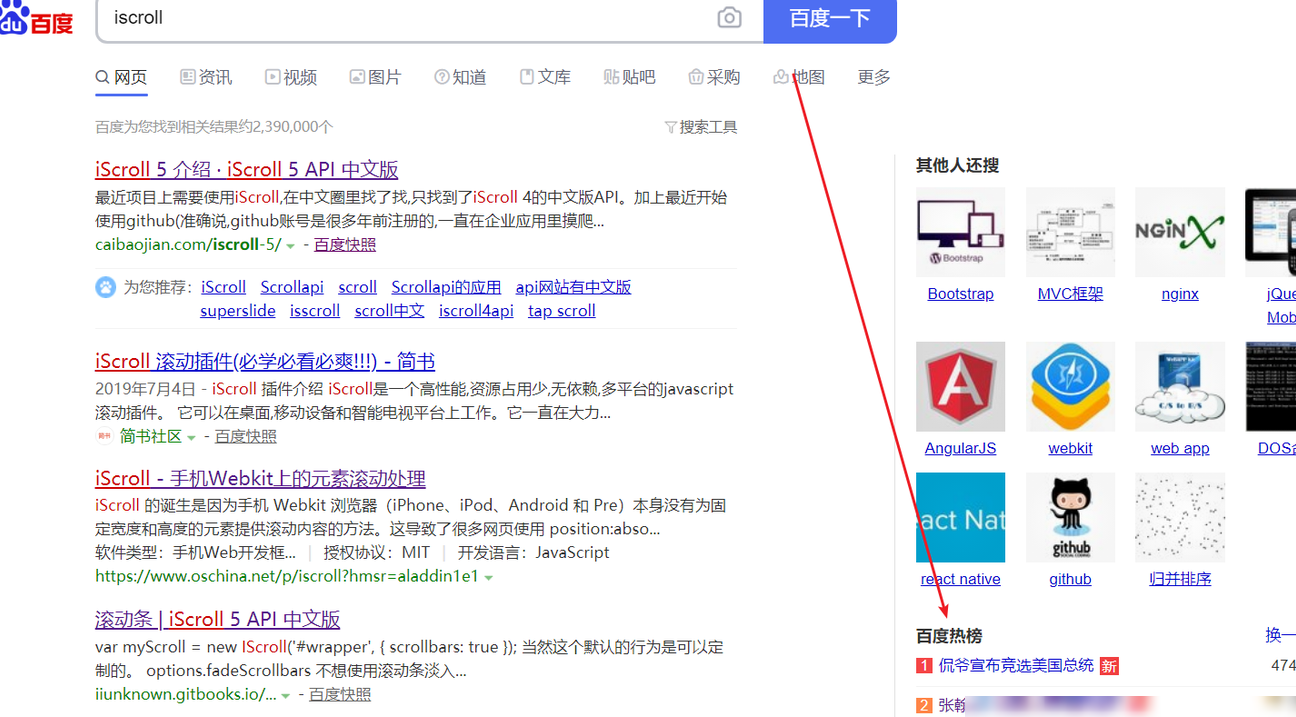Screen dimensions: 1296x717
Task: Switch to the 资讯 tab
Action: click(206, 77)
